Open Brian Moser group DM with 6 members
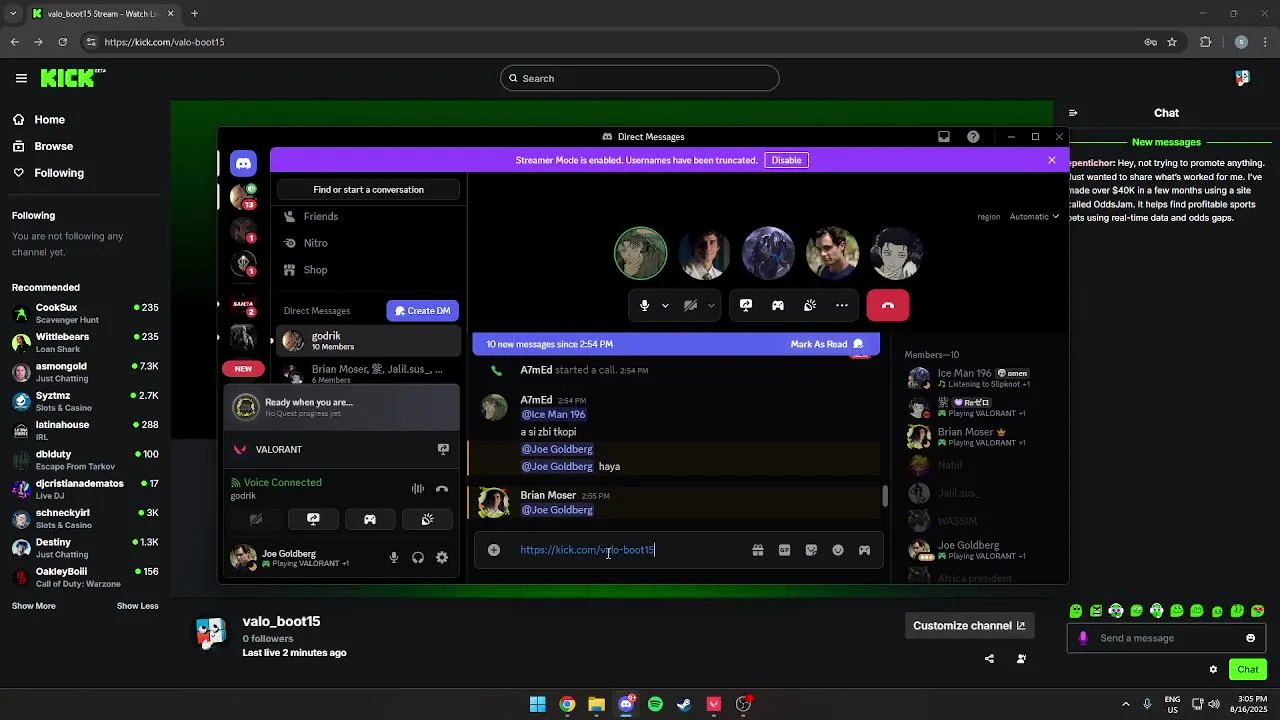 (368, 373)
